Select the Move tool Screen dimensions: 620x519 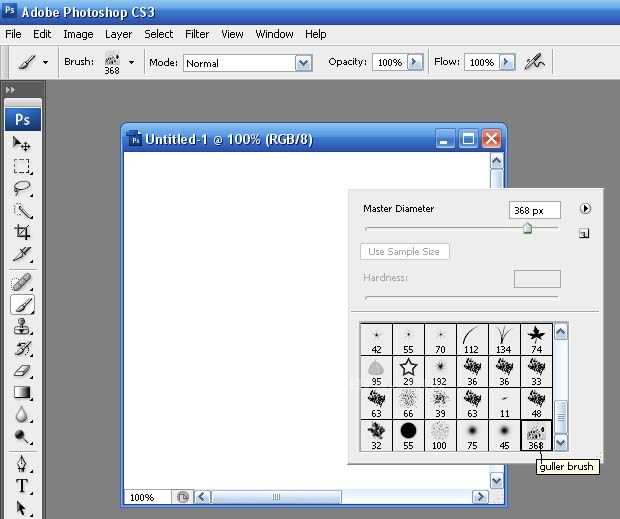(22, 144)
